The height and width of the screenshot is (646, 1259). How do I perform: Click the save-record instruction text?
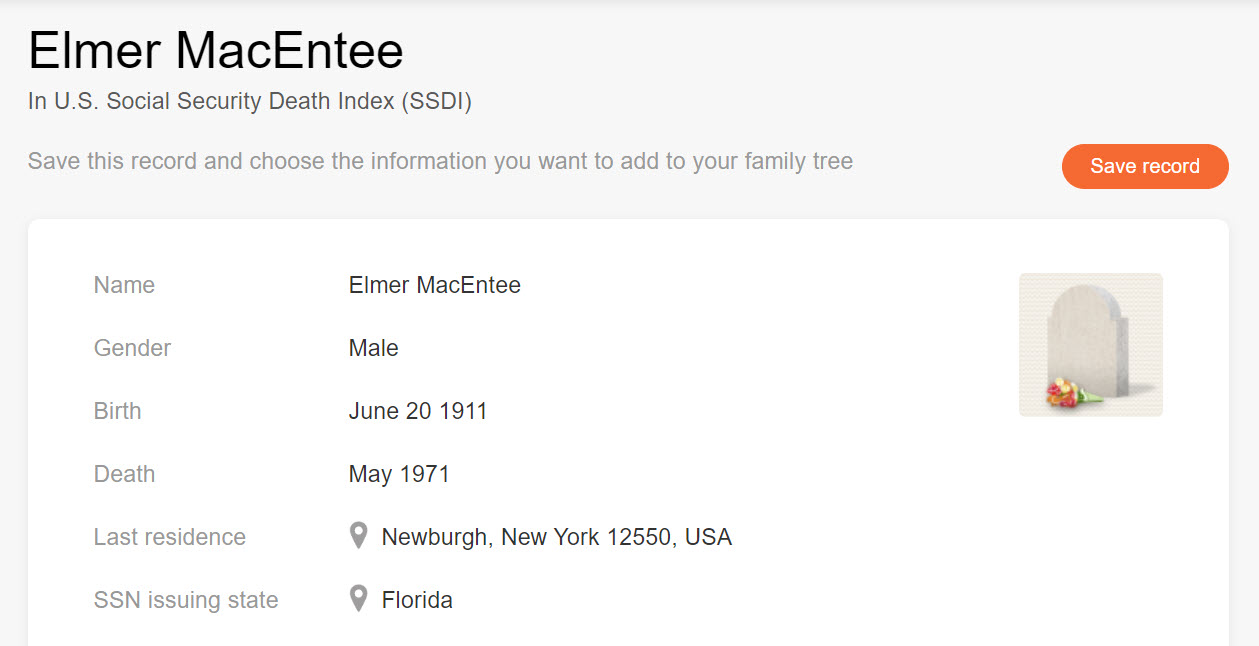point(440,161)
